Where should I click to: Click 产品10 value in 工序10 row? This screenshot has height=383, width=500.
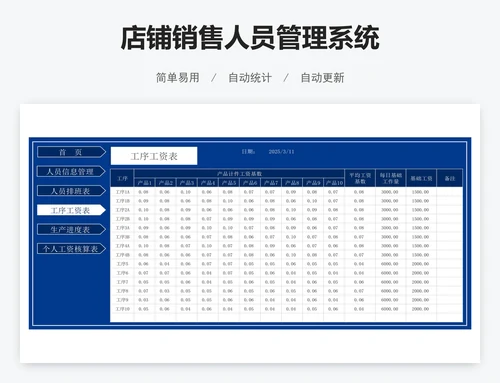pos(333,309)
